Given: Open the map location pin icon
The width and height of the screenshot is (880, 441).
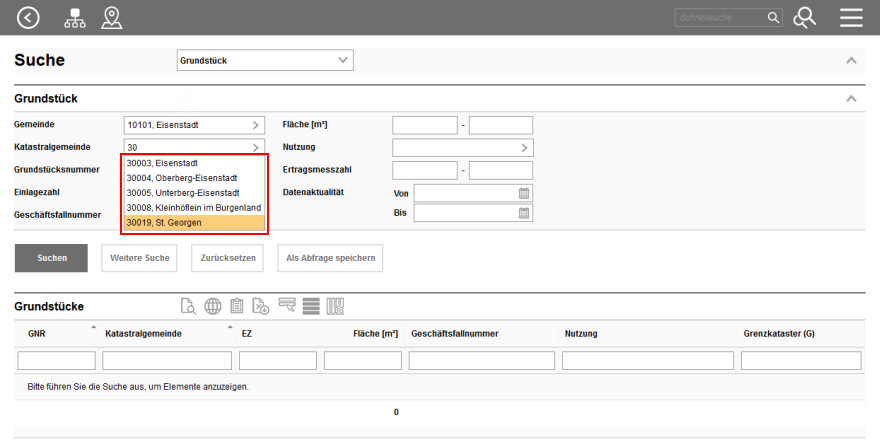Looking at the screenshot, I should [x=112, y=17].
